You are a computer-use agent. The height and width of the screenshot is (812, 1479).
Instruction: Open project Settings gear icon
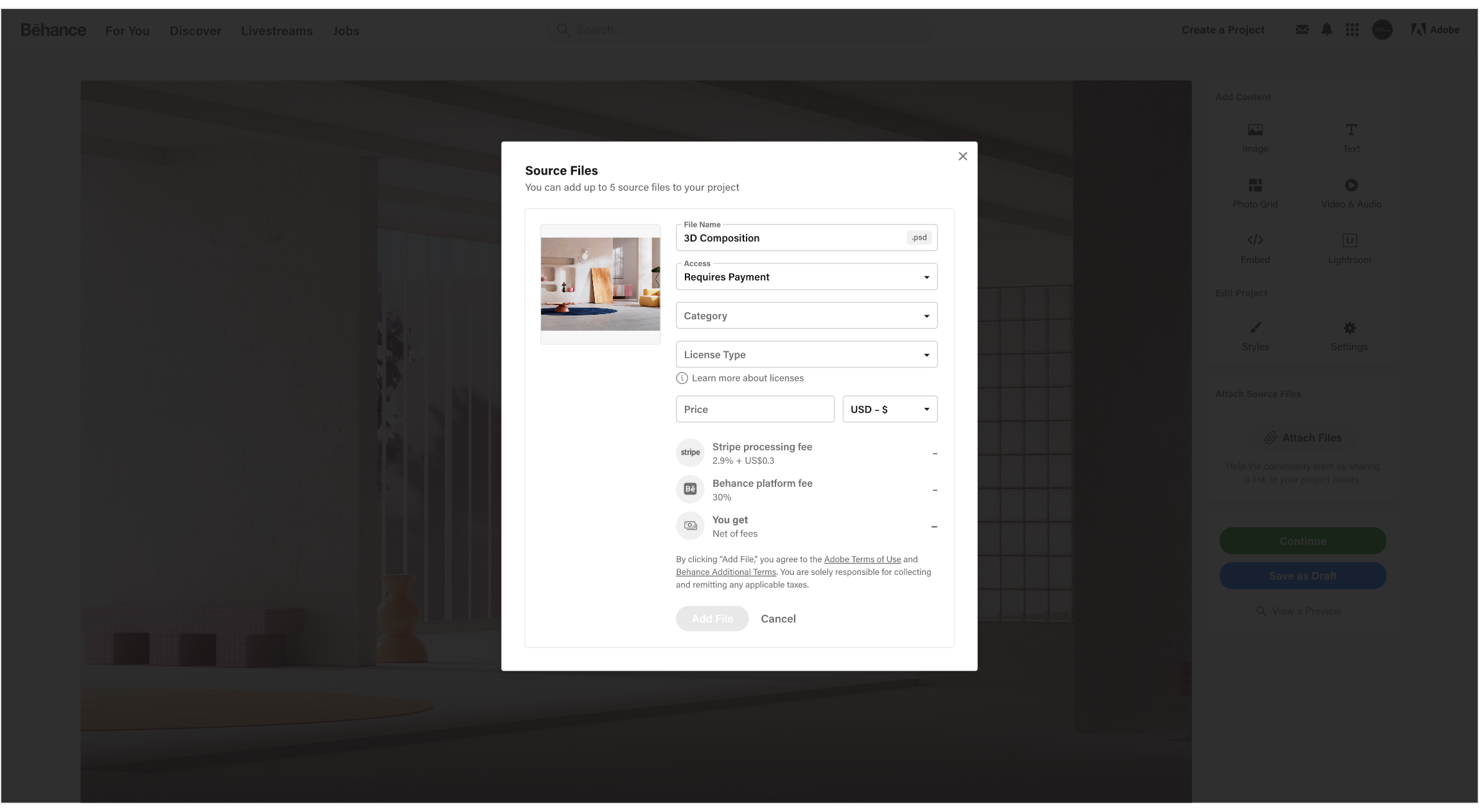pos(1349,328)
